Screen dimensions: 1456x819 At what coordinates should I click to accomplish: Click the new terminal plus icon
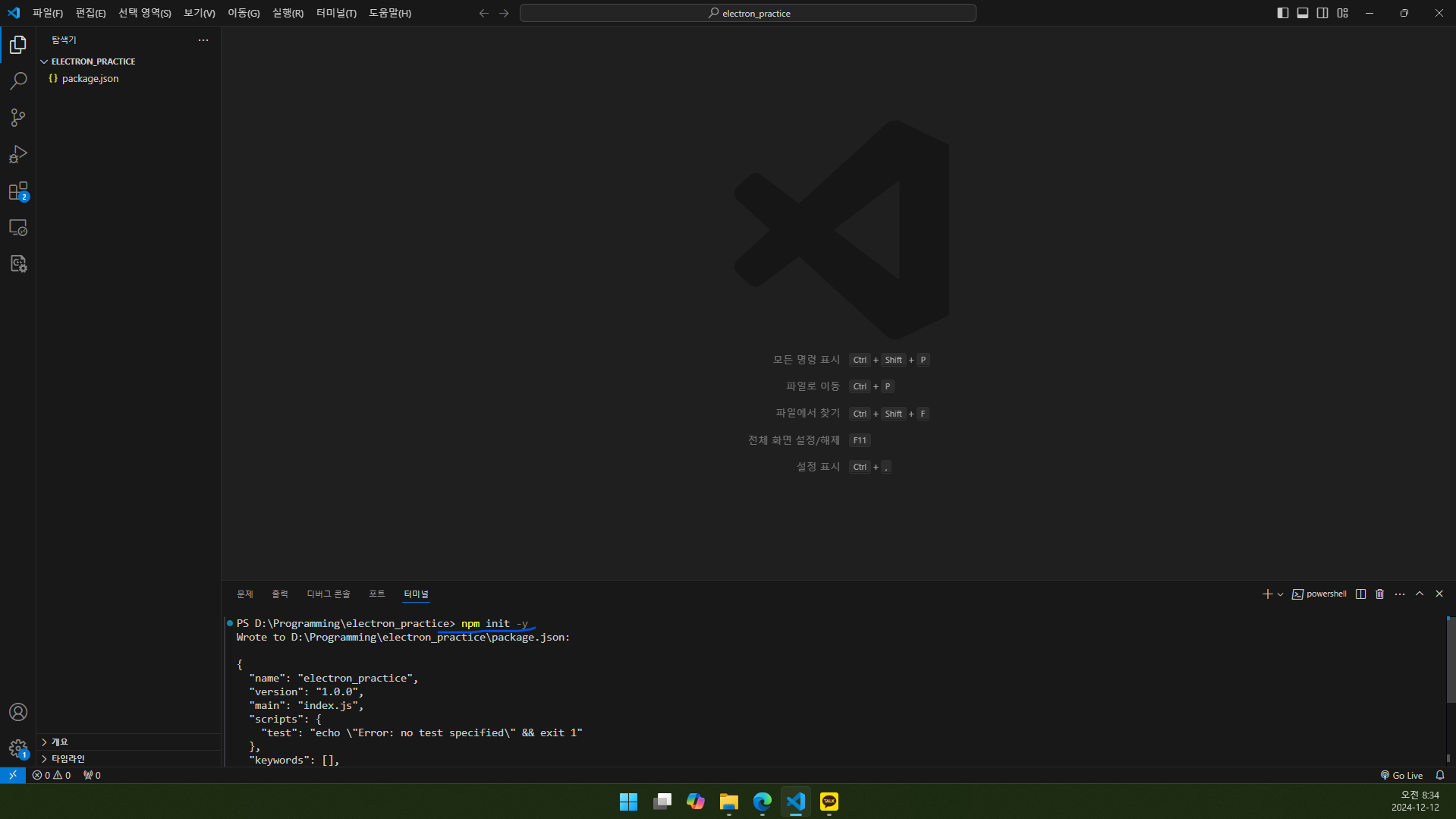1267,594
